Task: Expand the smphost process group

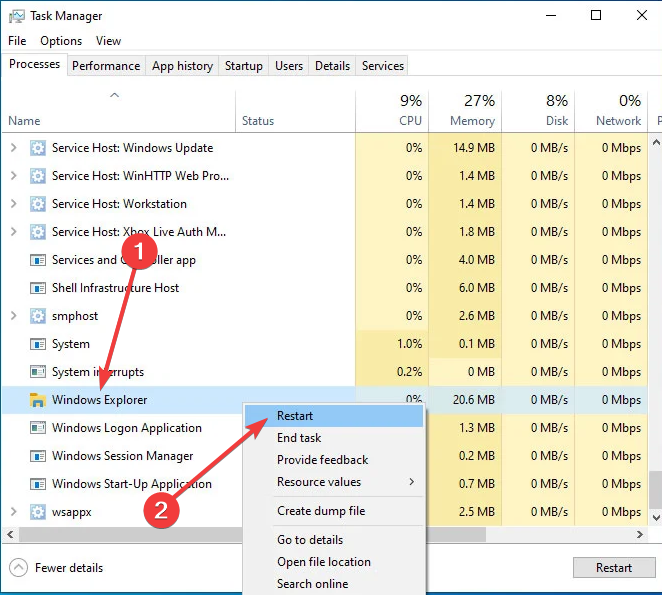Action: coord(14,315)
